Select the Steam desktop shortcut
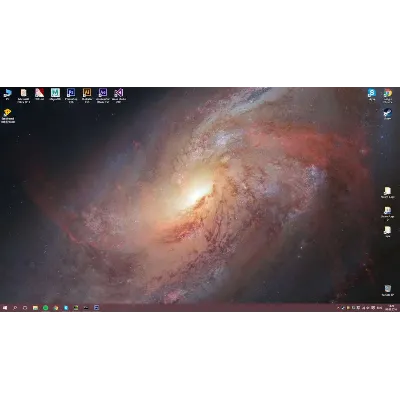400x400 pixels. coord(387,114)
